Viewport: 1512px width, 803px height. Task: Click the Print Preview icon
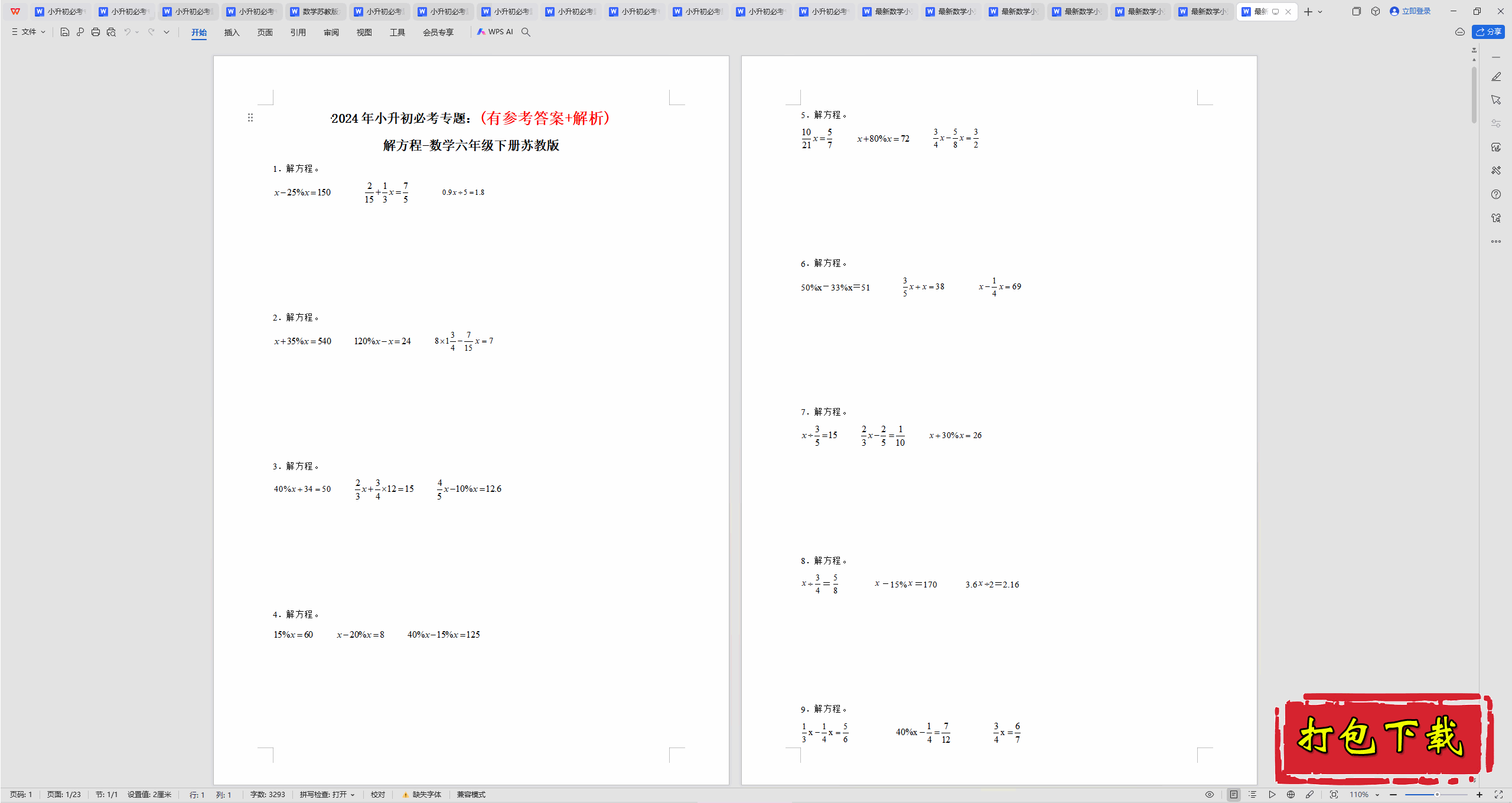111,32
